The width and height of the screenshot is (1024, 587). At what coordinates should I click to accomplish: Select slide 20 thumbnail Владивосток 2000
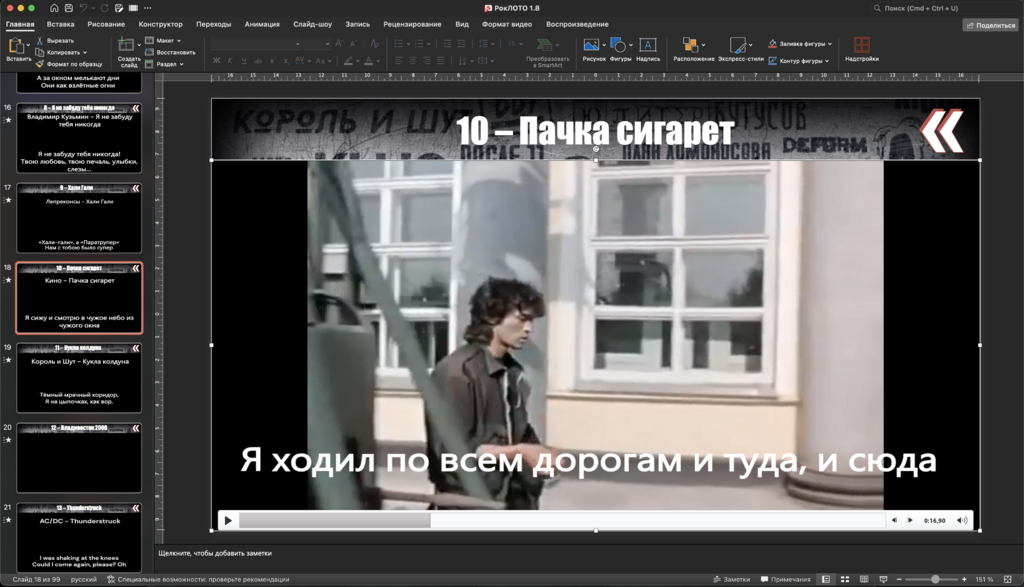pyautogui.click(x=79, y=458)
